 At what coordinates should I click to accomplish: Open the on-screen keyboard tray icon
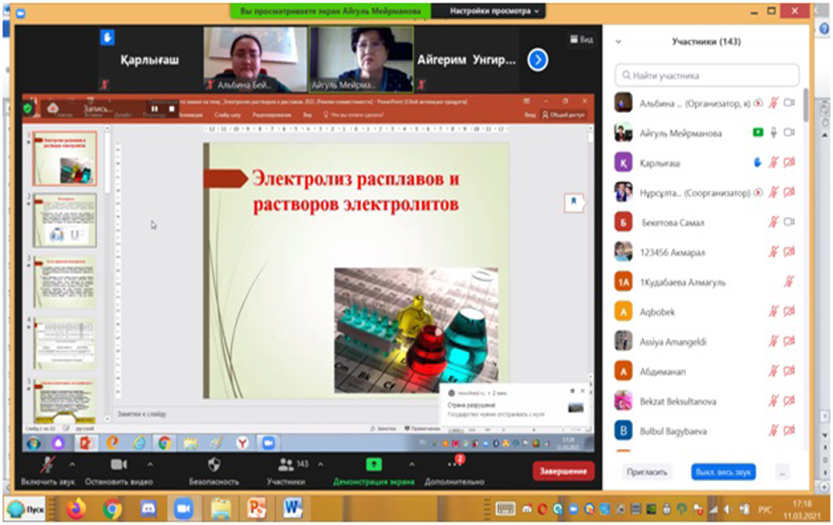[x=505, y=509]
